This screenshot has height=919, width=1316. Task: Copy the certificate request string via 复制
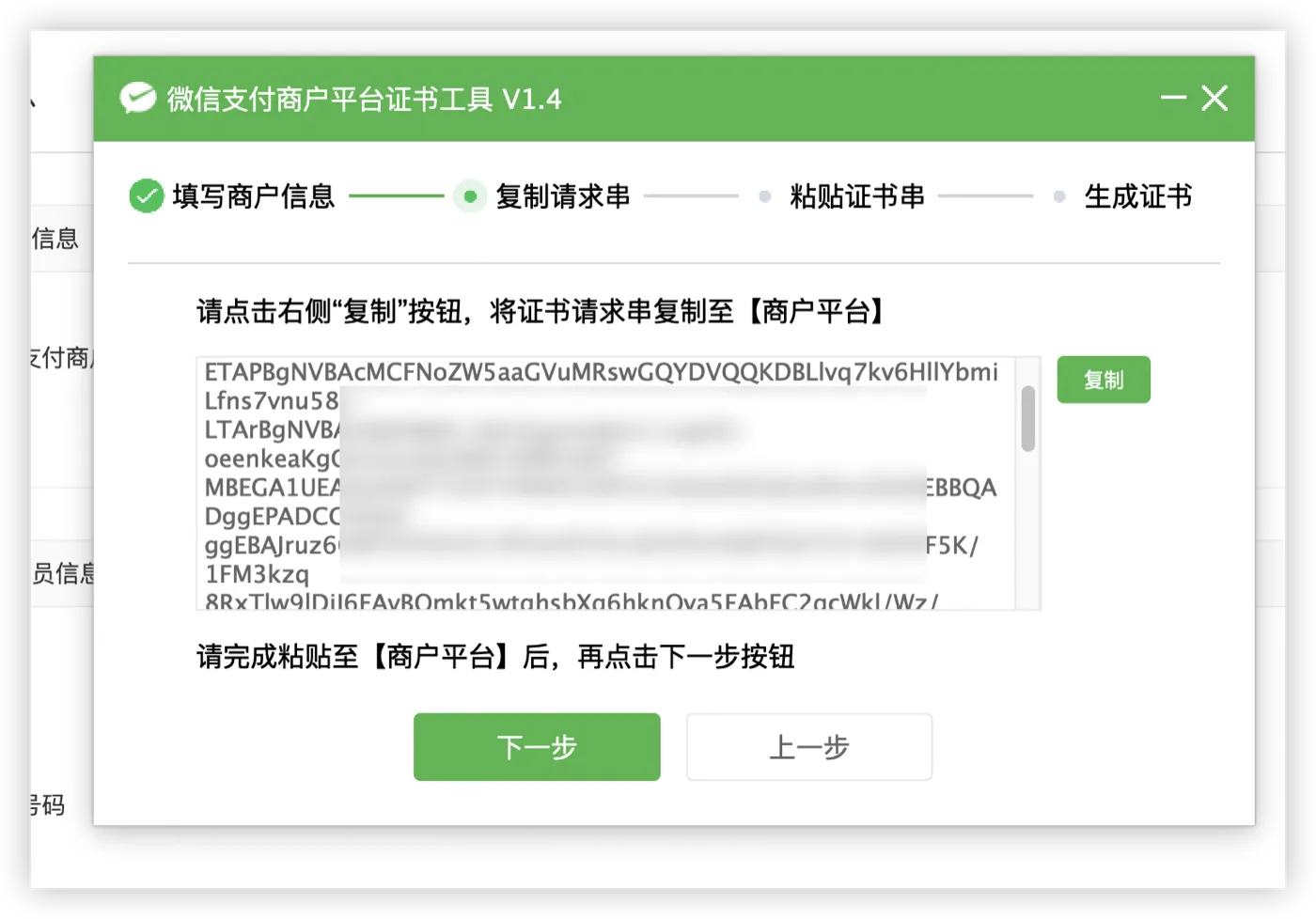[1104, 380]
